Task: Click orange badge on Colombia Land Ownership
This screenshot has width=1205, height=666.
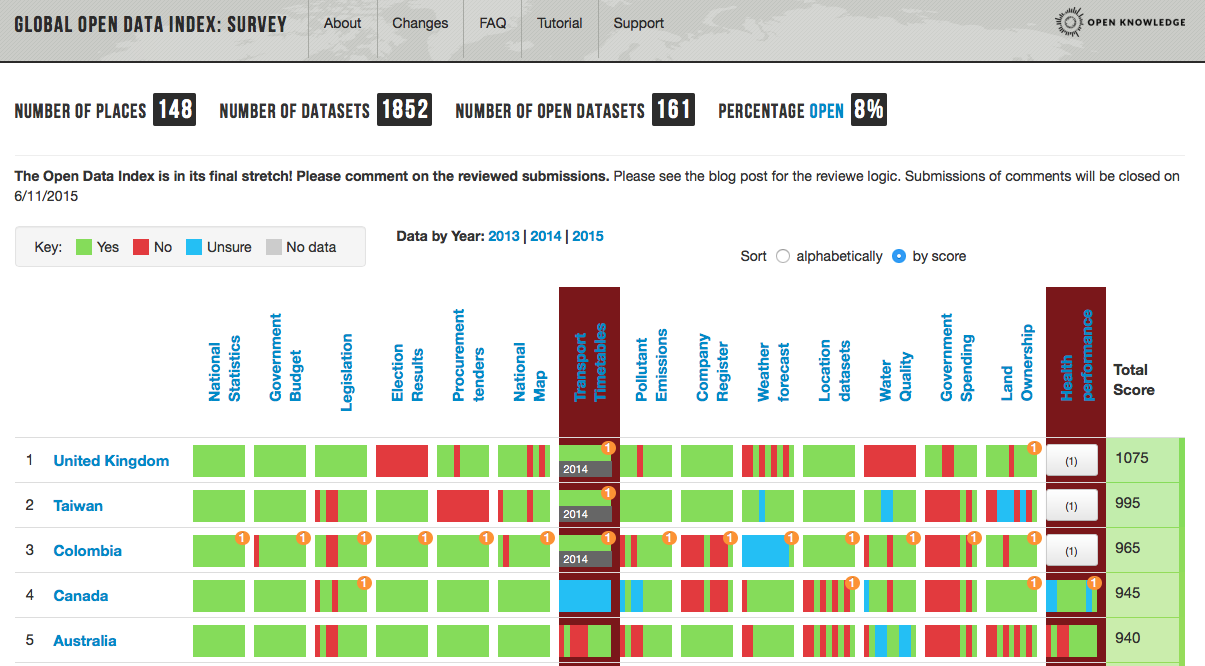Action: (1034, 538)
